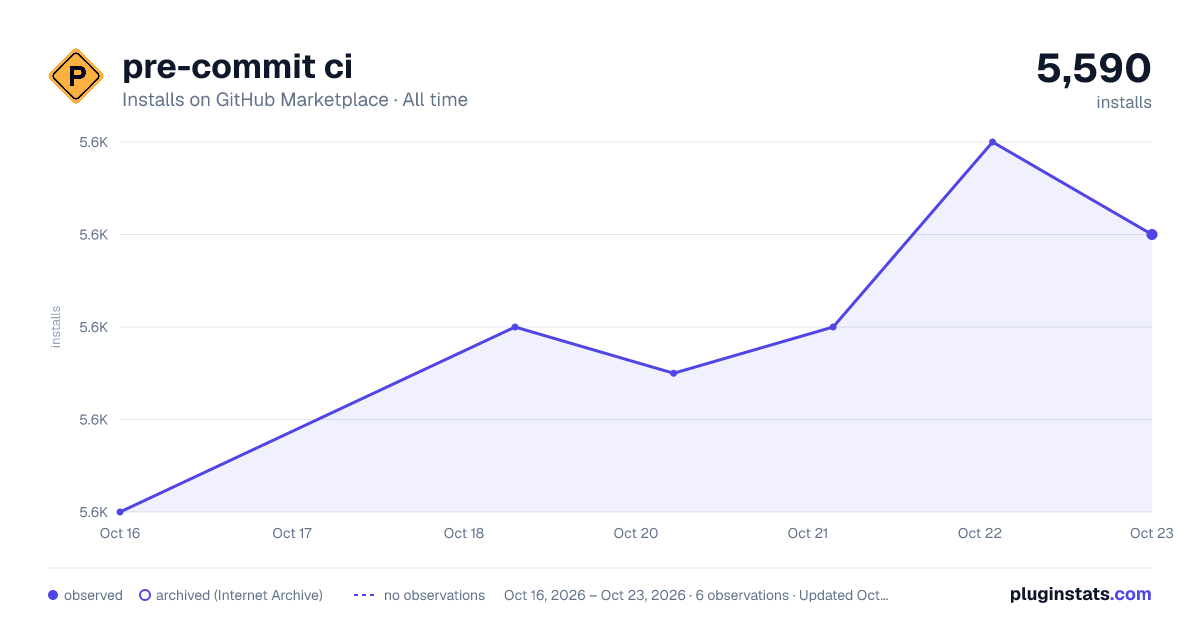Click 'Installs on GitHub Marketplace · All time' subtitle

(x=295, y=100)
